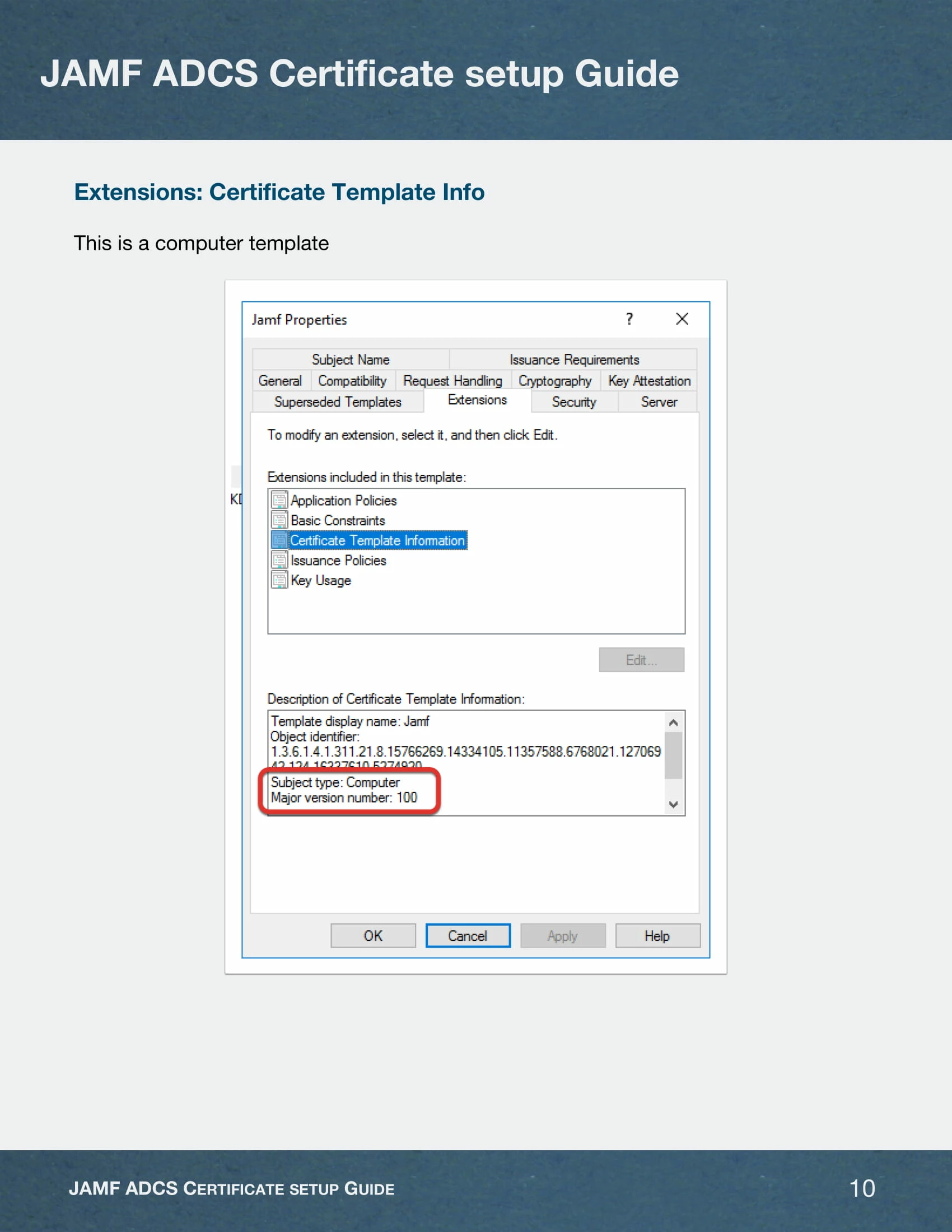The width and height of the screenshot is (952, 1232).
Task: Select Issuance Policies in the extensions list
Action: 338,560
